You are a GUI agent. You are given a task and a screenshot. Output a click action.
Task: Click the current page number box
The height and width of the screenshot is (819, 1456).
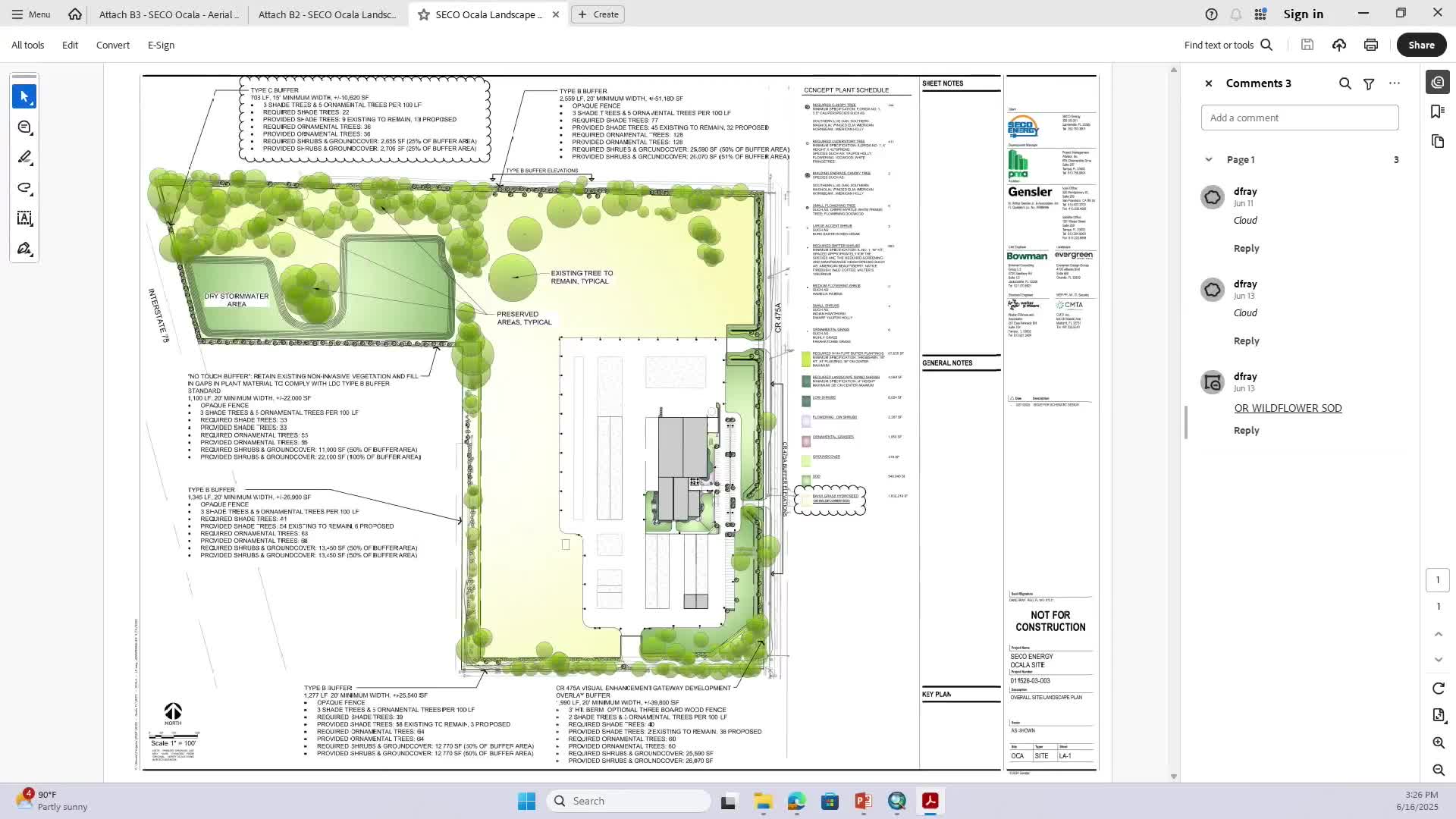pos(1437,580)
